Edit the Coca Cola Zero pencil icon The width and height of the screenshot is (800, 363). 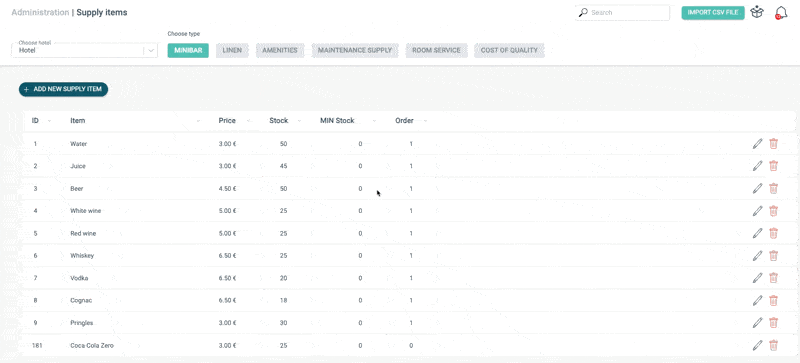click(x=758, y=345)
